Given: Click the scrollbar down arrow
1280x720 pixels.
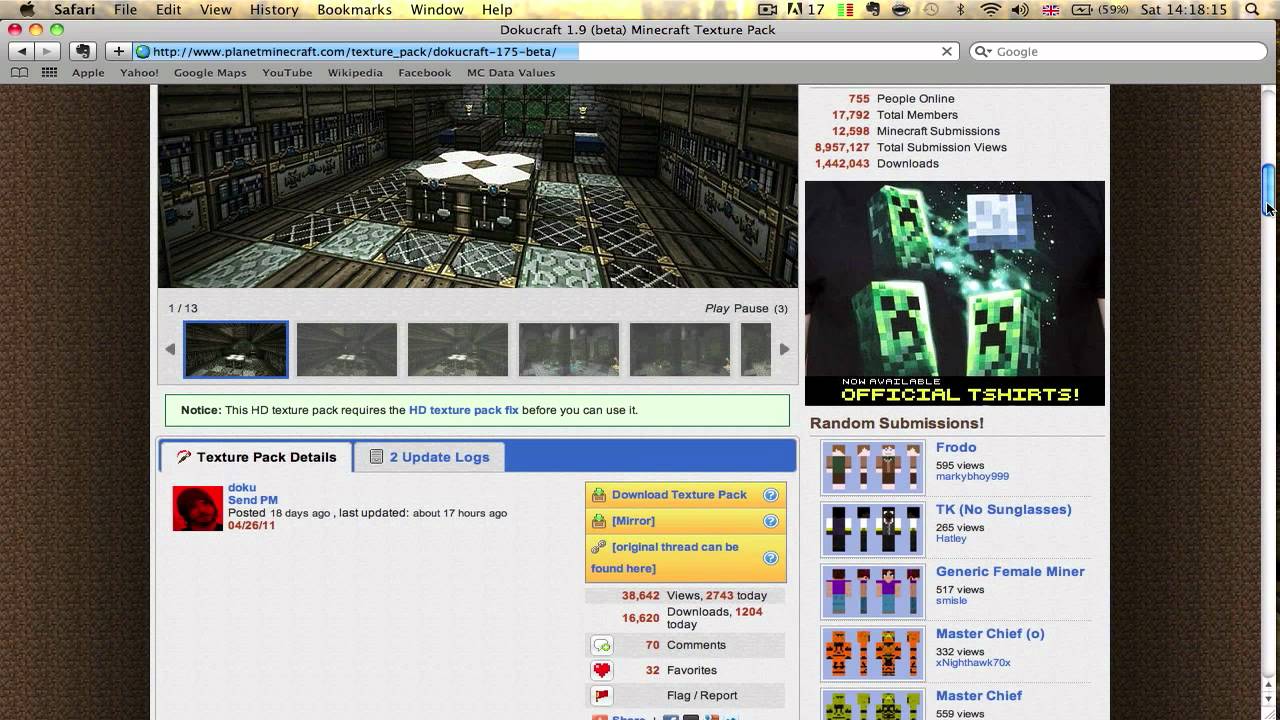Looking at the screenshot, I should tap(1269, 699).
